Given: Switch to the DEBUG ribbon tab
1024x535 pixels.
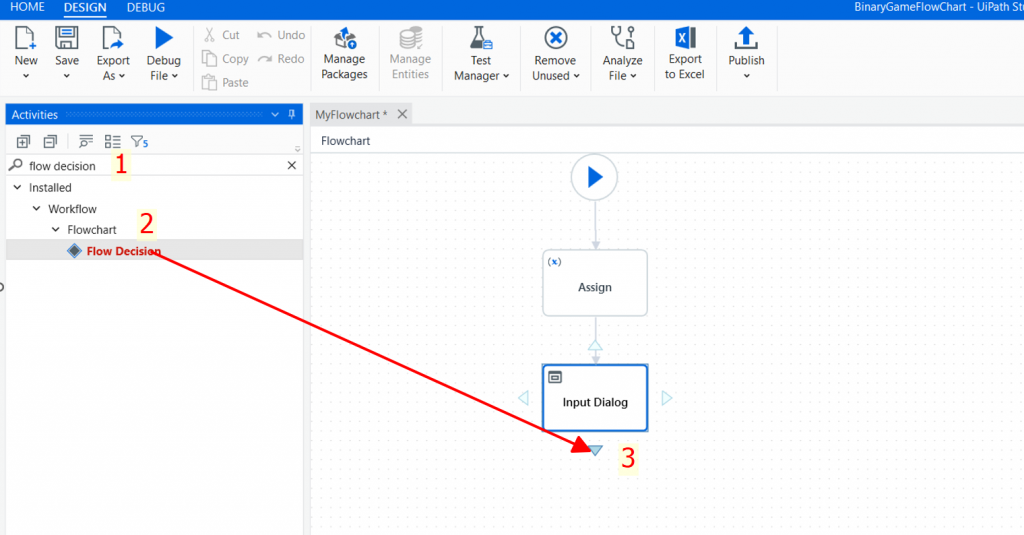Looking at the screenshot, I should pos(146,7).
